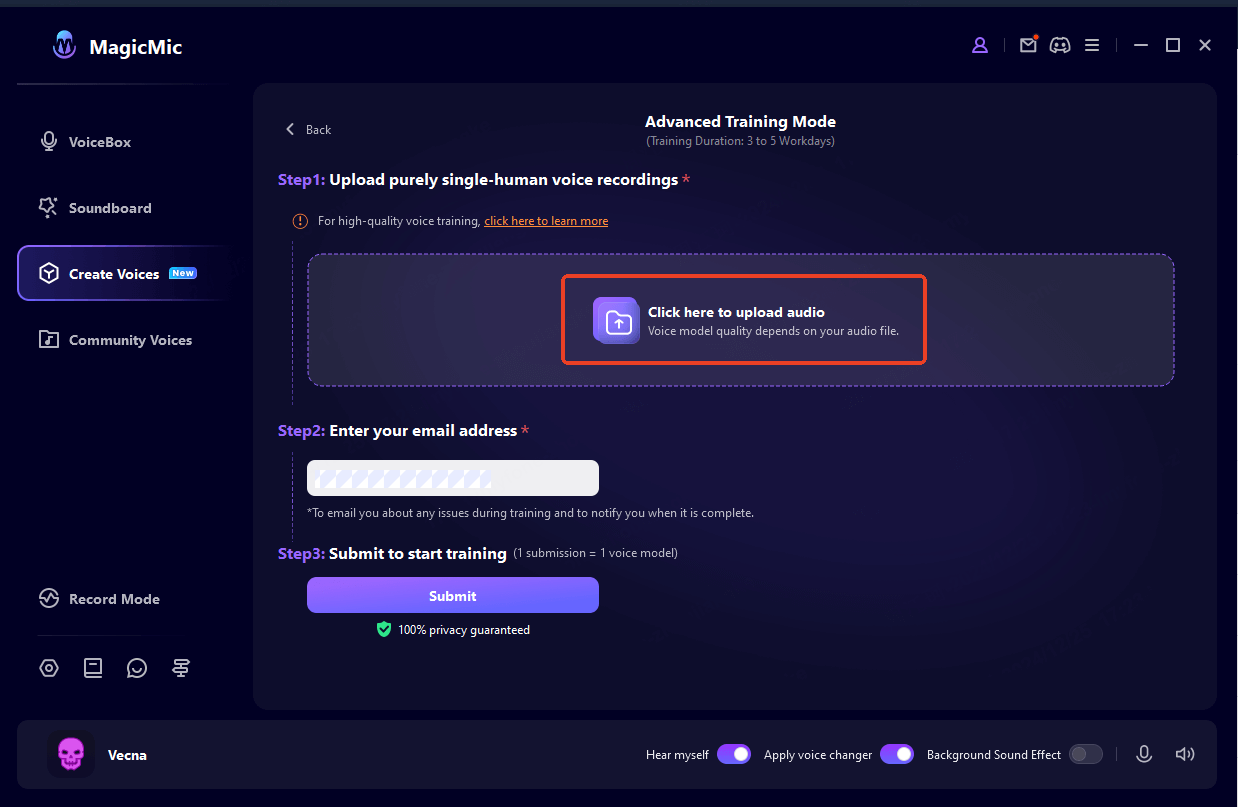Open the mail notifications icon
The width and height of the screenshot is (1238, 807).
[x=1028, y=45]
